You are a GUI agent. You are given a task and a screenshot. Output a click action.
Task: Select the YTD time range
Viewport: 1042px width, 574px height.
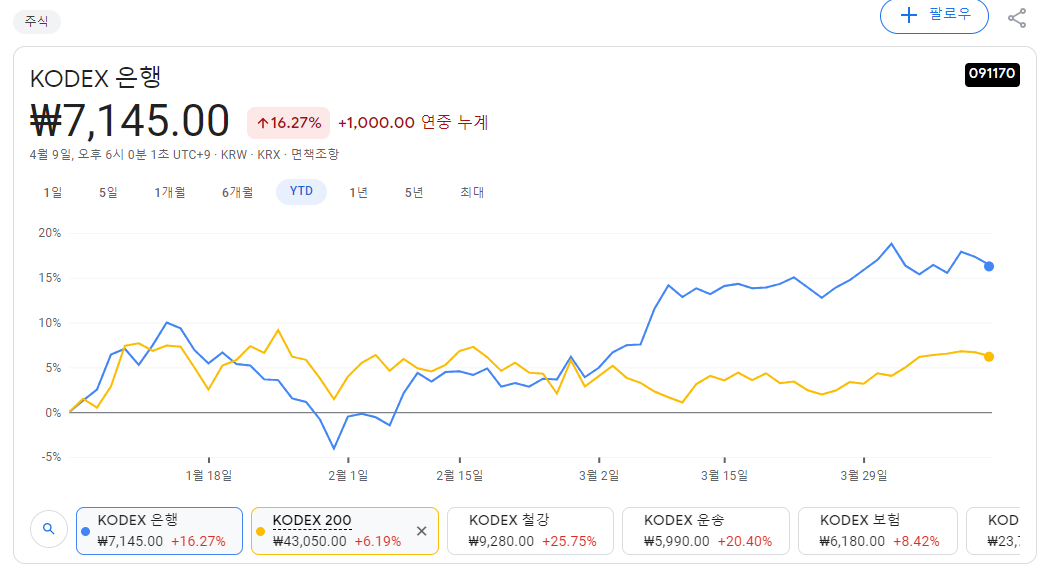[301, 191]
